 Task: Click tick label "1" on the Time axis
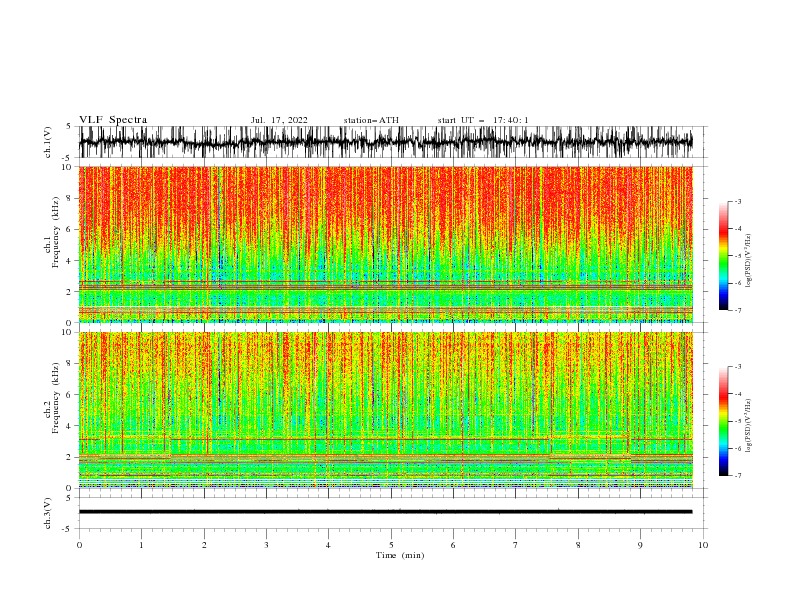point(141,545)
